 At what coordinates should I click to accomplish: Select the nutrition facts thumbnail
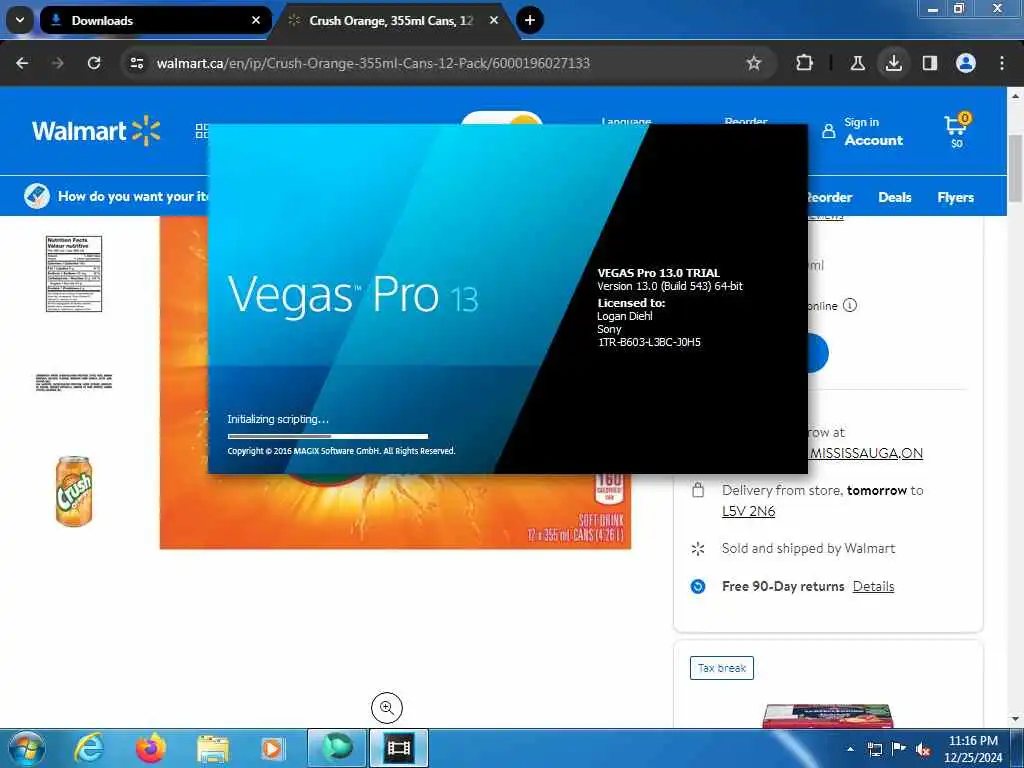pos(74,274)
